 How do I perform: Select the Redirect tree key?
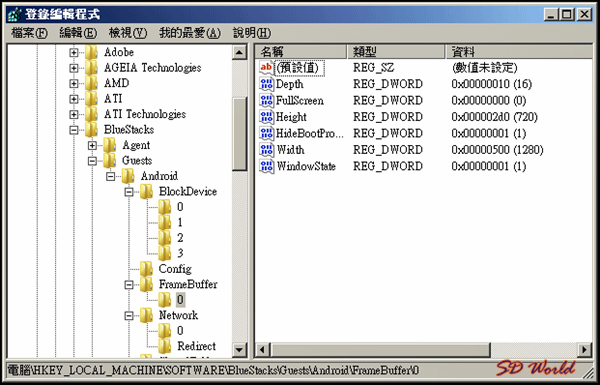tap(196, 346)
